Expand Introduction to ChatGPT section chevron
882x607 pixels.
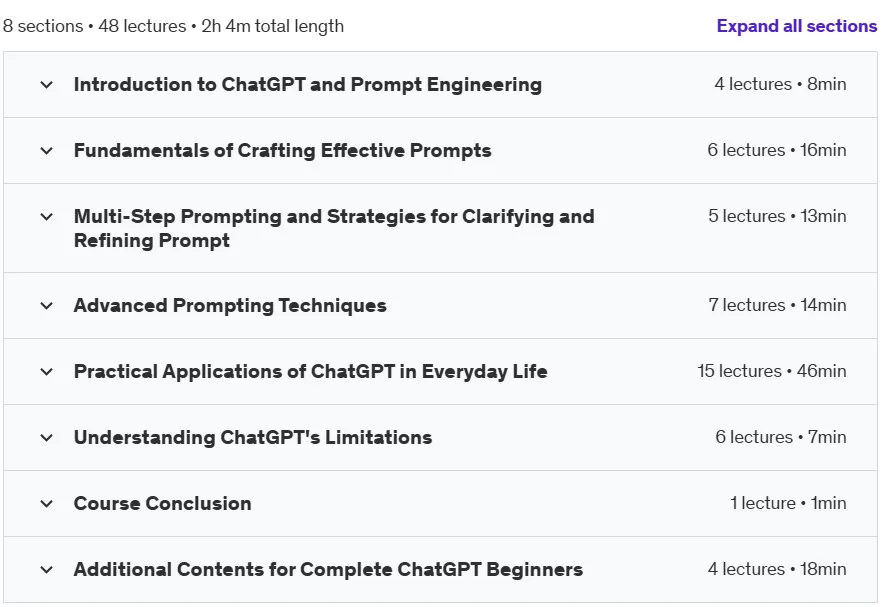coord(47,85)
